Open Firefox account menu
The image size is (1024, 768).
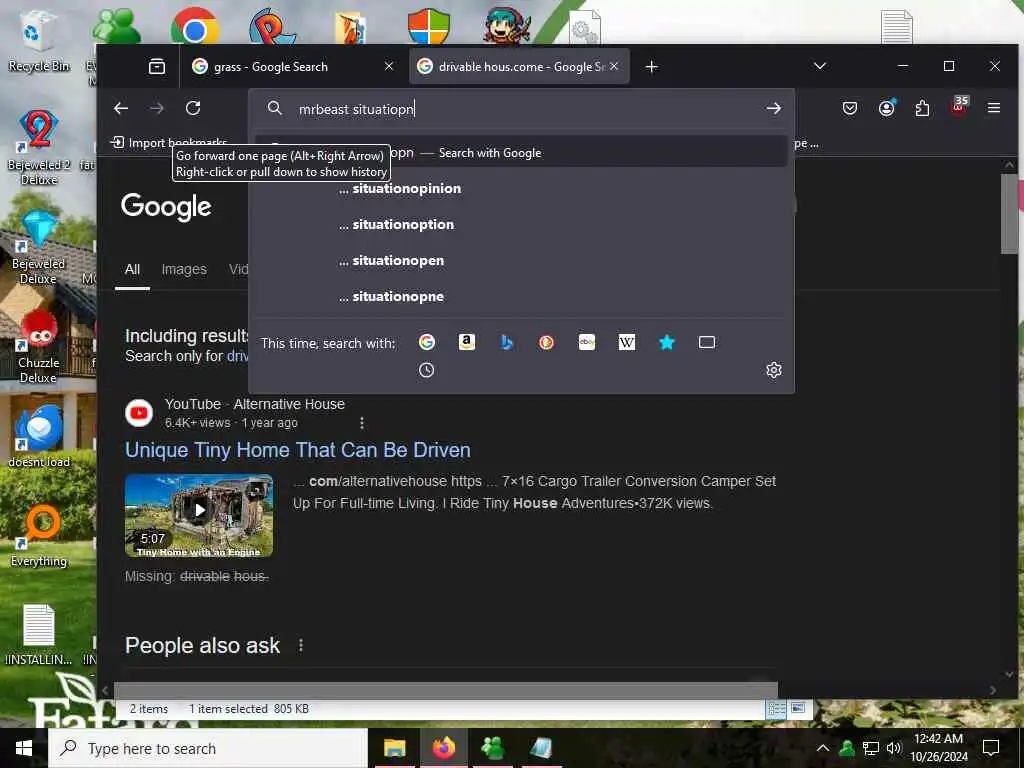pos(886,108)
